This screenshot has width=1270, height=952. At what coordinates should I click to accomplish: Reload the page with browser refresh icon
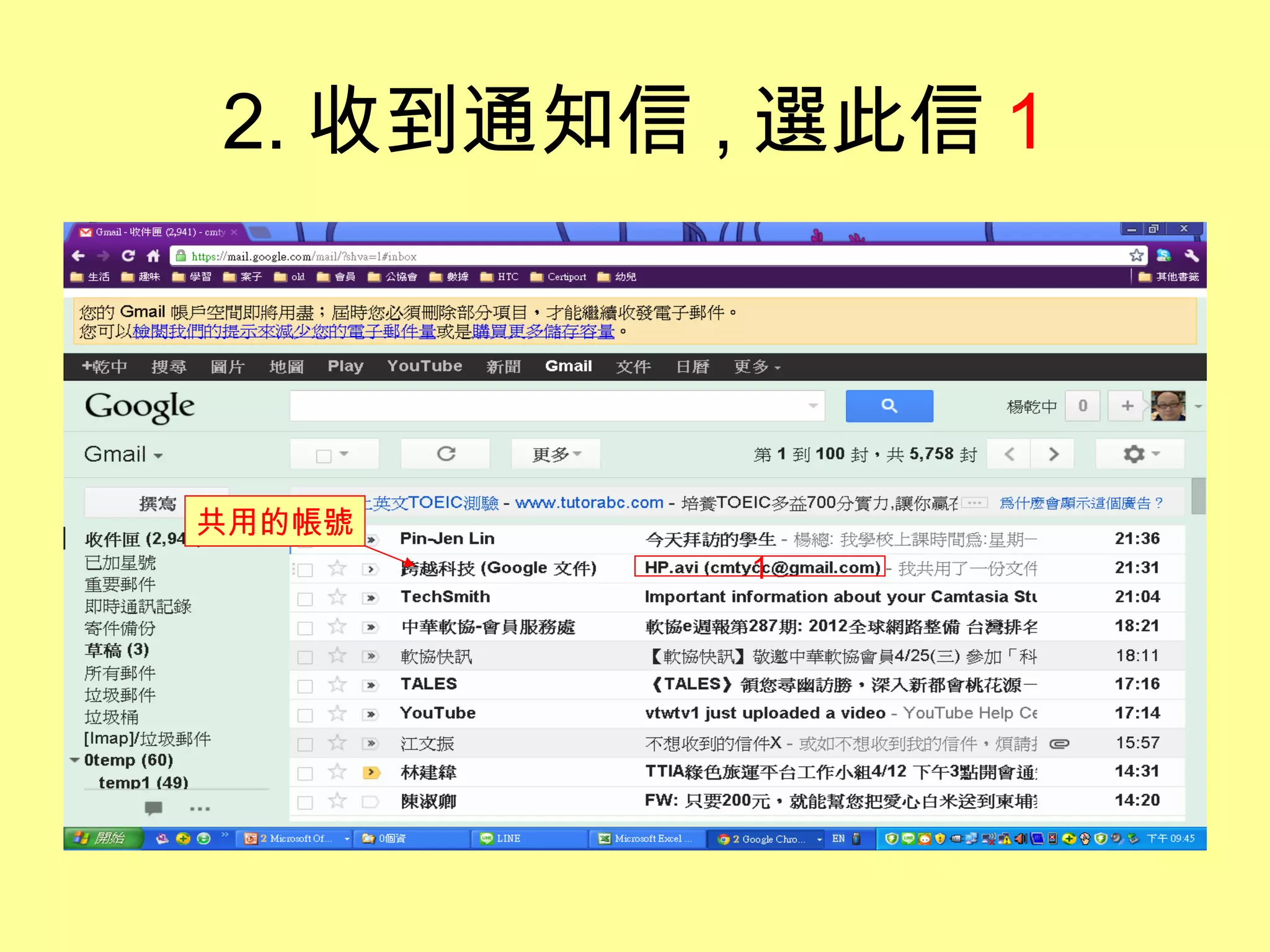coord(128,255)
